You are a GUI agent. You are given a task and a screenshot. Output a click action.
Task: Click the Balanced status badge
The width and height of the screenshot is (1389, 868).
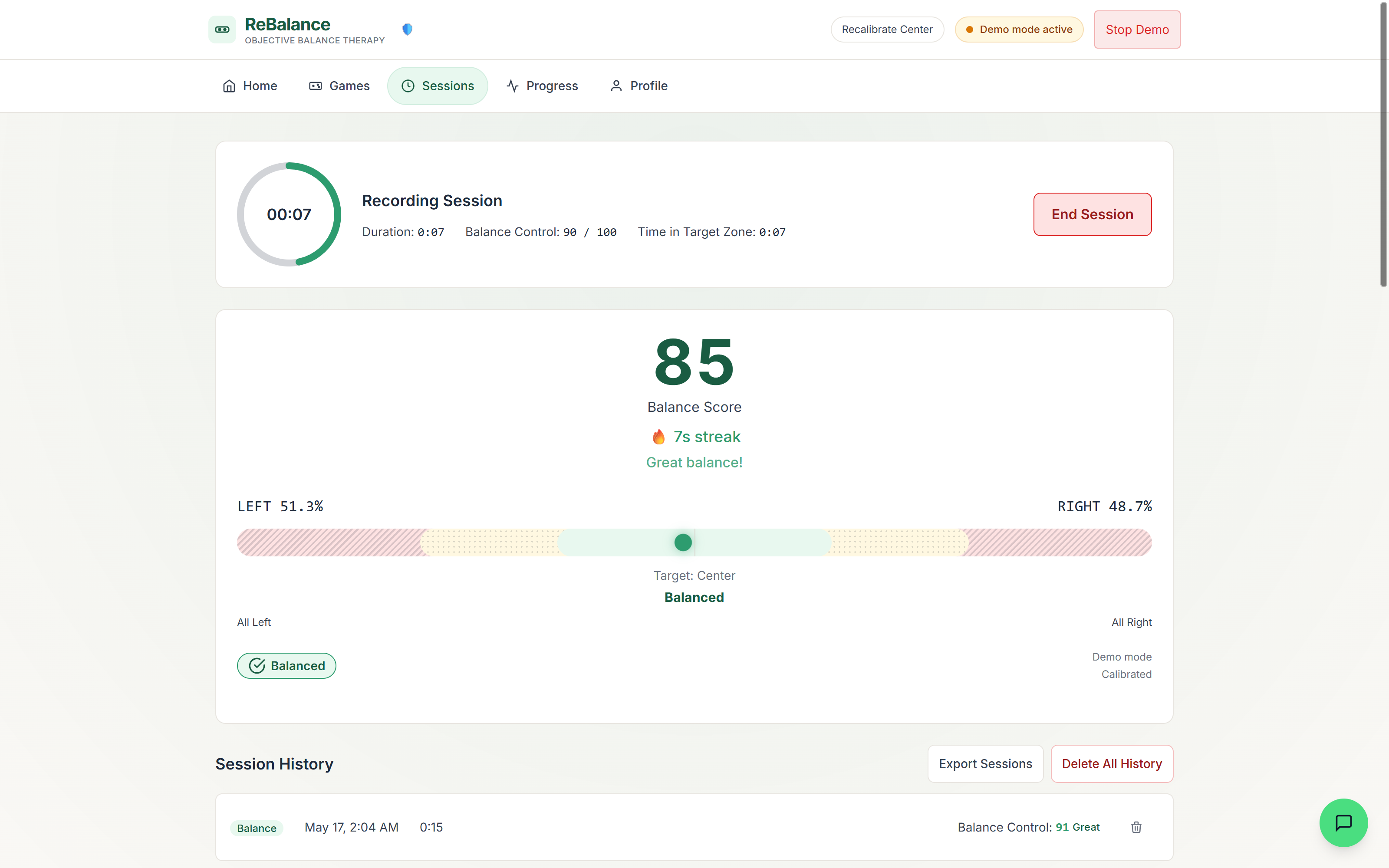tap(286, 666)
